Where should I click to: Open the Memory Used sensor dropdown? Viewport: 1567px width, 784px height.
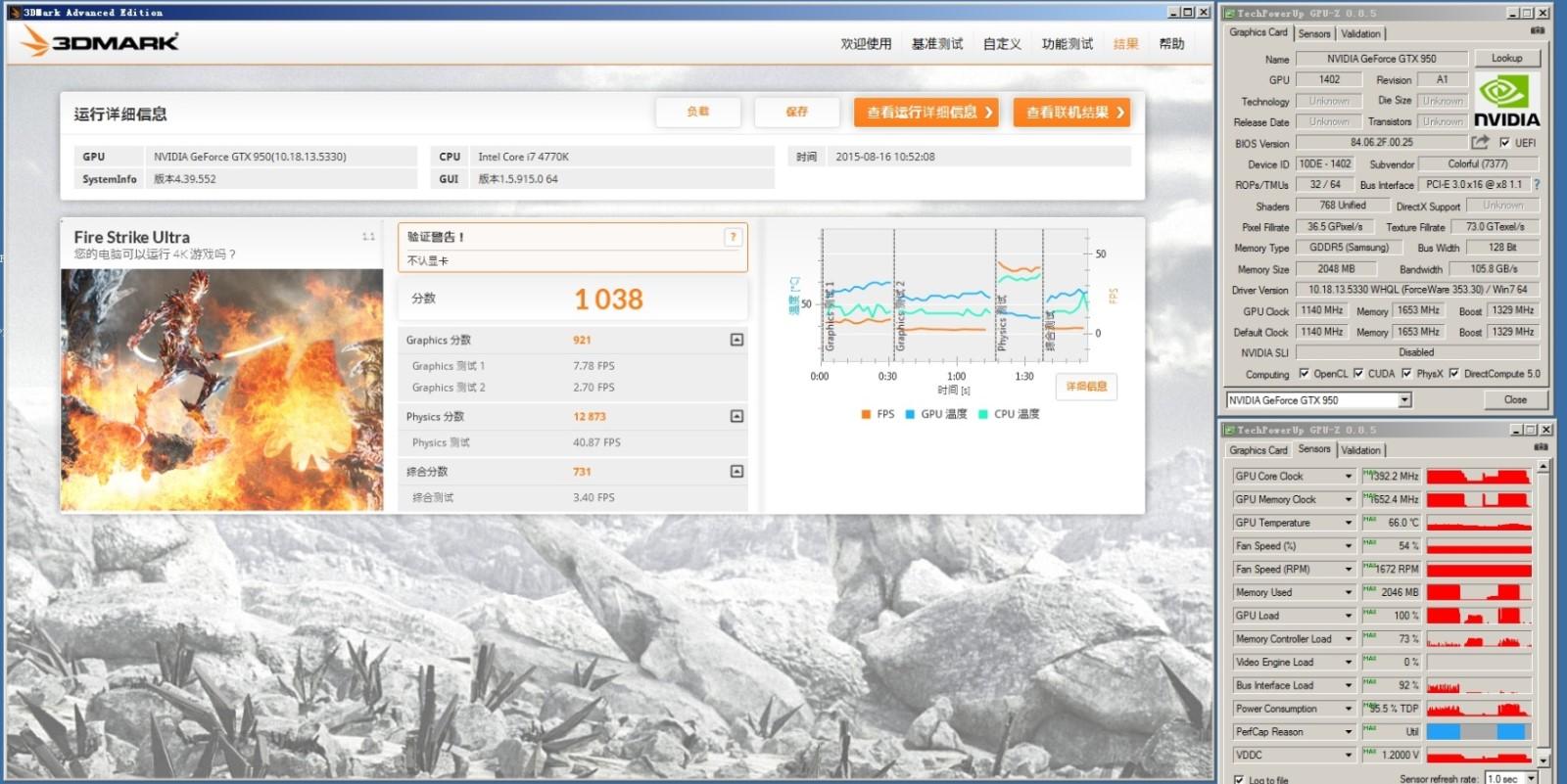pos(1348,592)
